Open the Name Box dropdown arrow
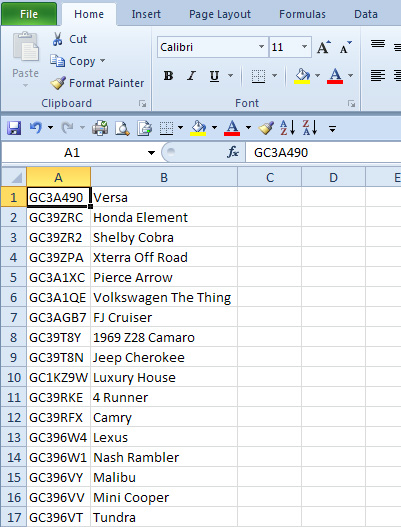This screenshot has height=527, width=401. [151, 153]
